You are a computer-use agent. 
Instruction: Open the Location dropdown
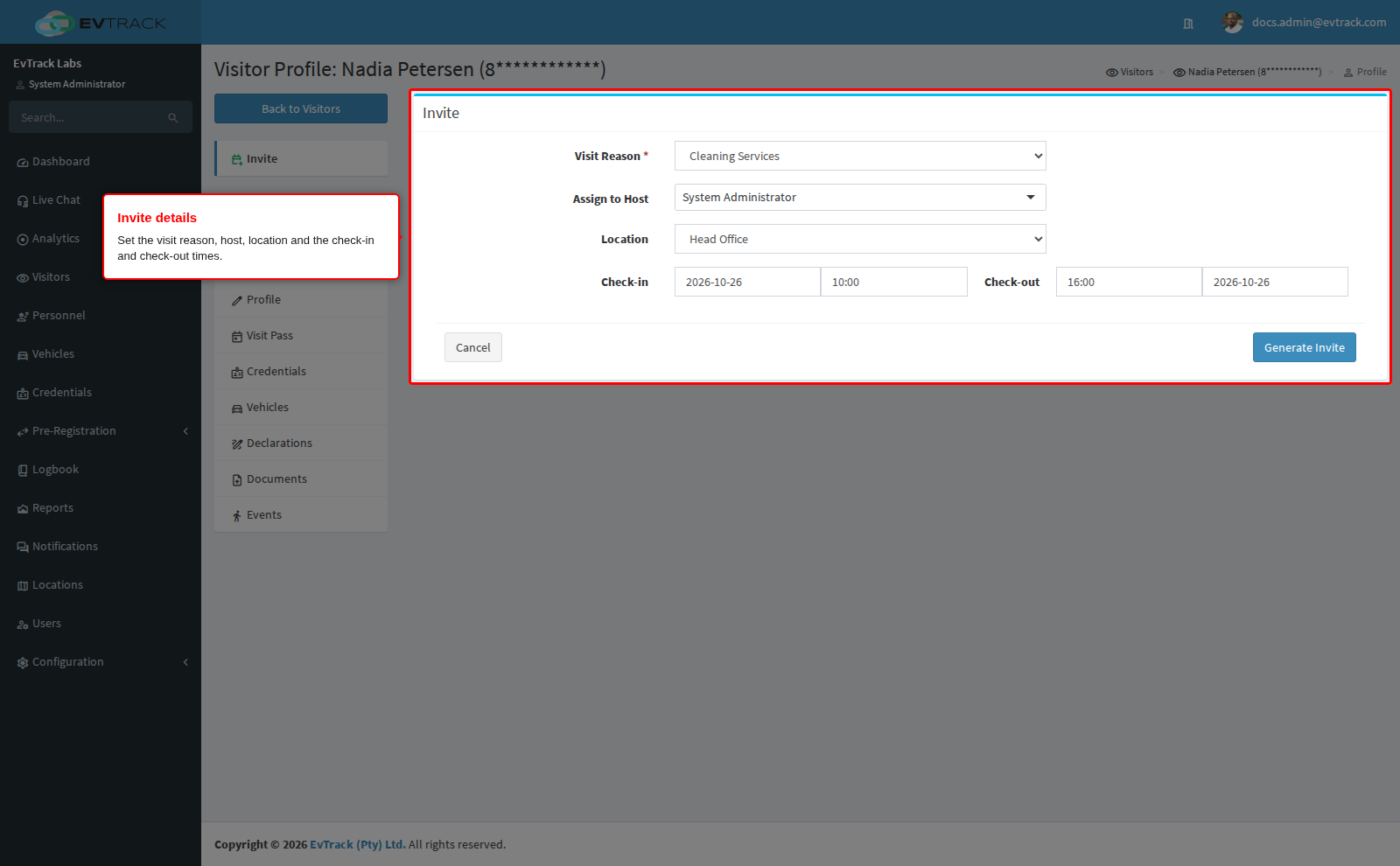(860, 239)
